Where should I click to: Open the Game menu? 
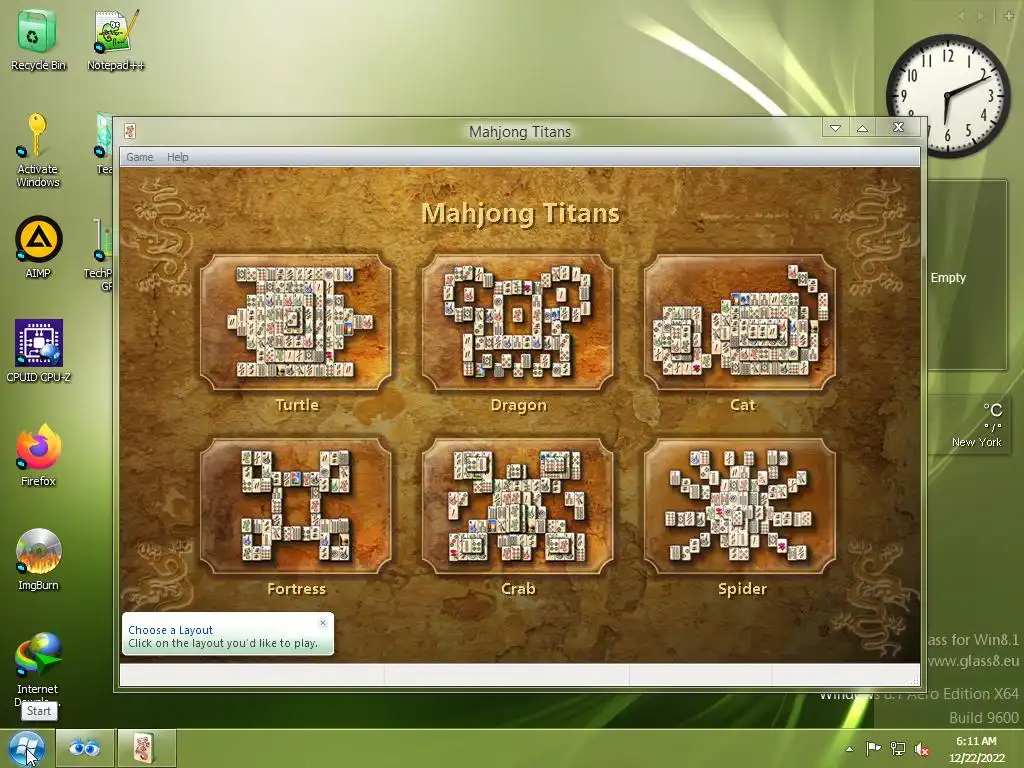pyautogui.click(x=140, y=157)
